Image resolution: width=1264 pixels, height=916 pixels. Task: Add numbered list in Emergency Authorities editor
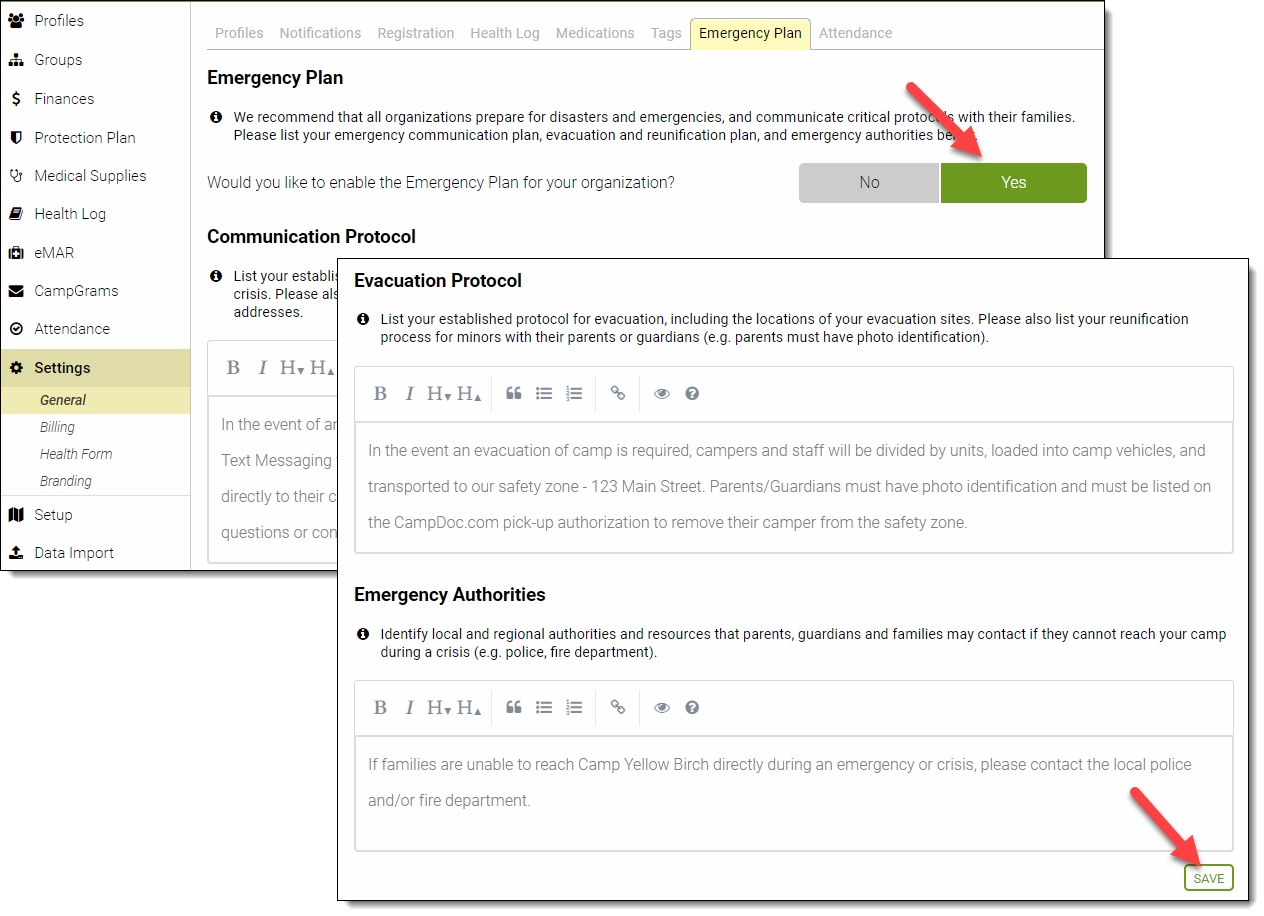[x=574, y=708]
